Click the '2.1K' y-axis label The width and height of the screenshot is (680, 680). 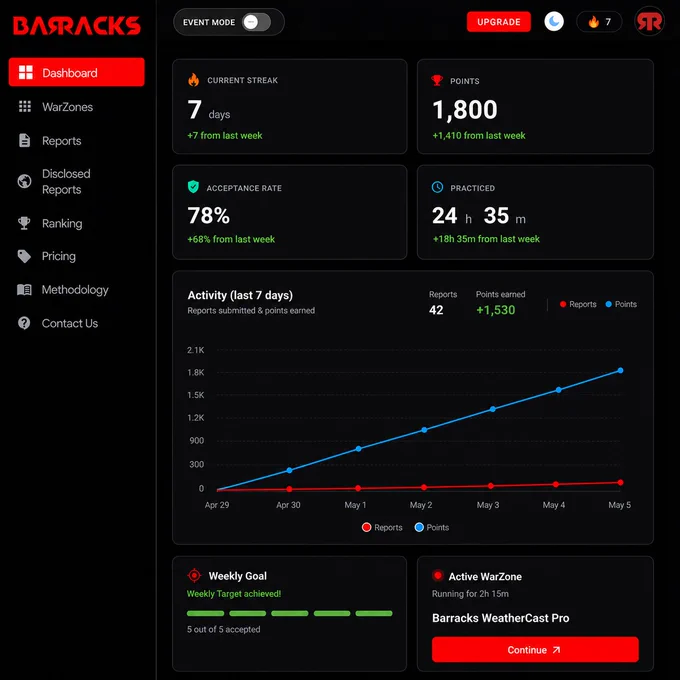196,350
